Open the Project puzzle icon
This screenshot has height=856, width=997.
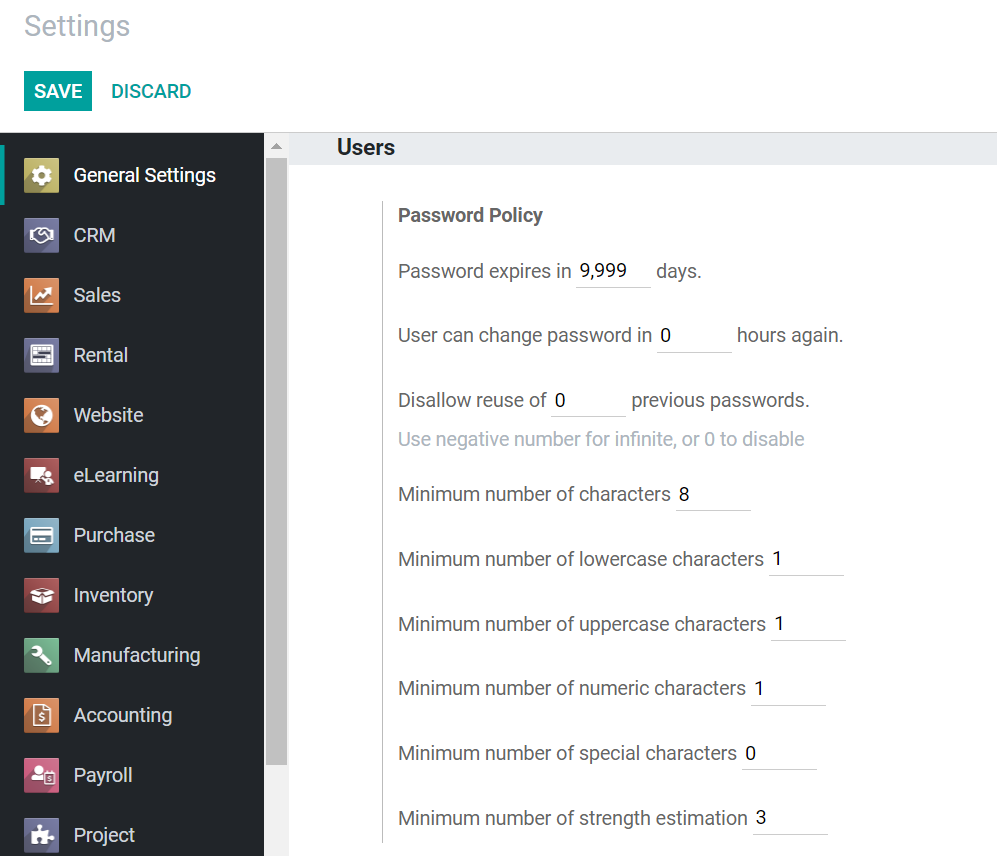pos(41,835)
